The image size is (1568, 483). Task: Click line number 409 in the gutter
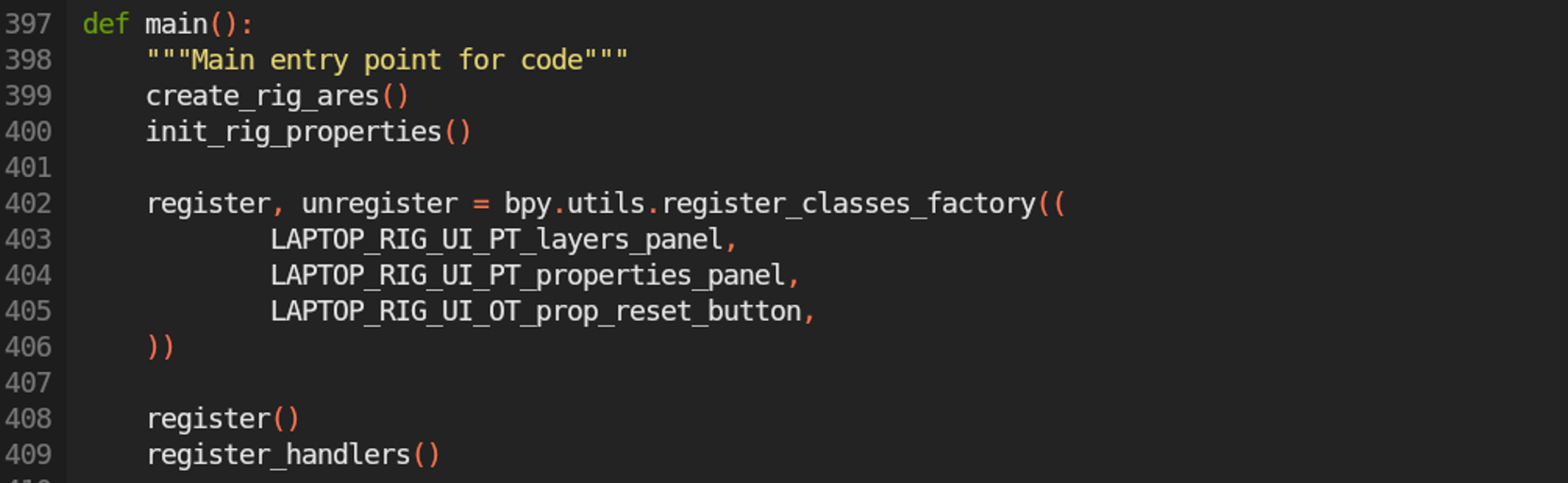[28, 455]
